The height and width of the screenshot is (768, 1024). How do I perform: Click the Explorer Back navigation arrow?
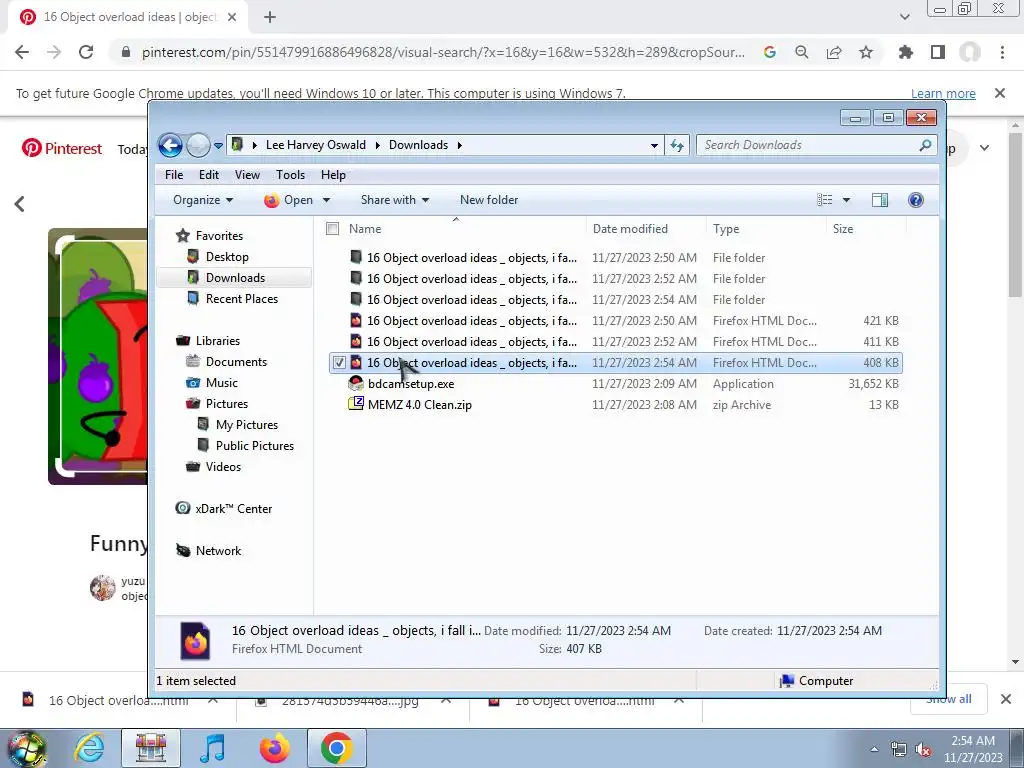coord(170,145)
